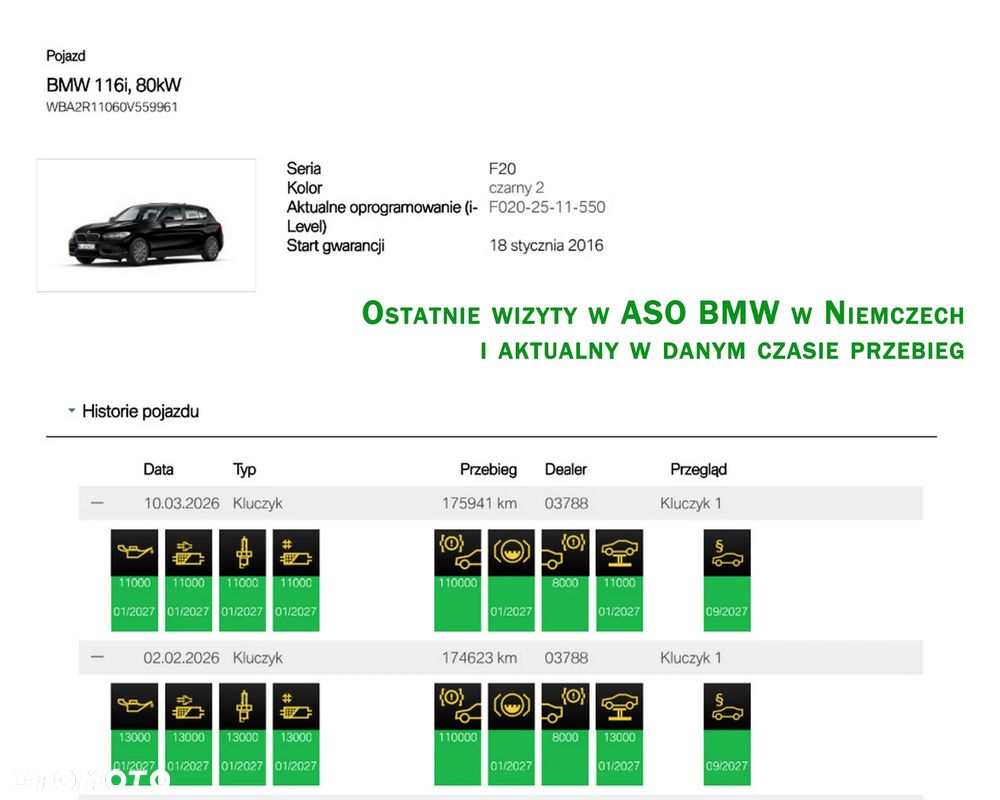Click the Przegląd column header
This screenshot has height=800, width=1000.
pos(698,470)
